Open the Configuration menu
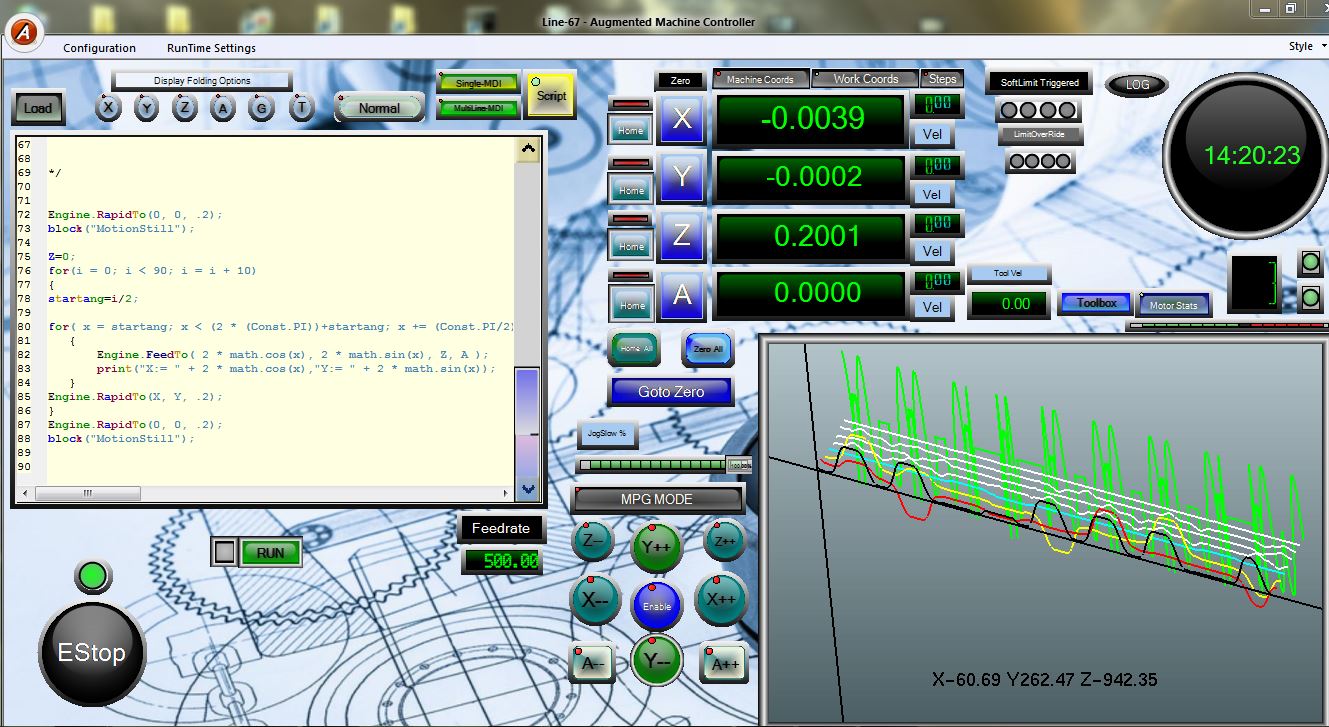Image resolution: width=1329 pixels, height=727 pixels. click(99, 48)
